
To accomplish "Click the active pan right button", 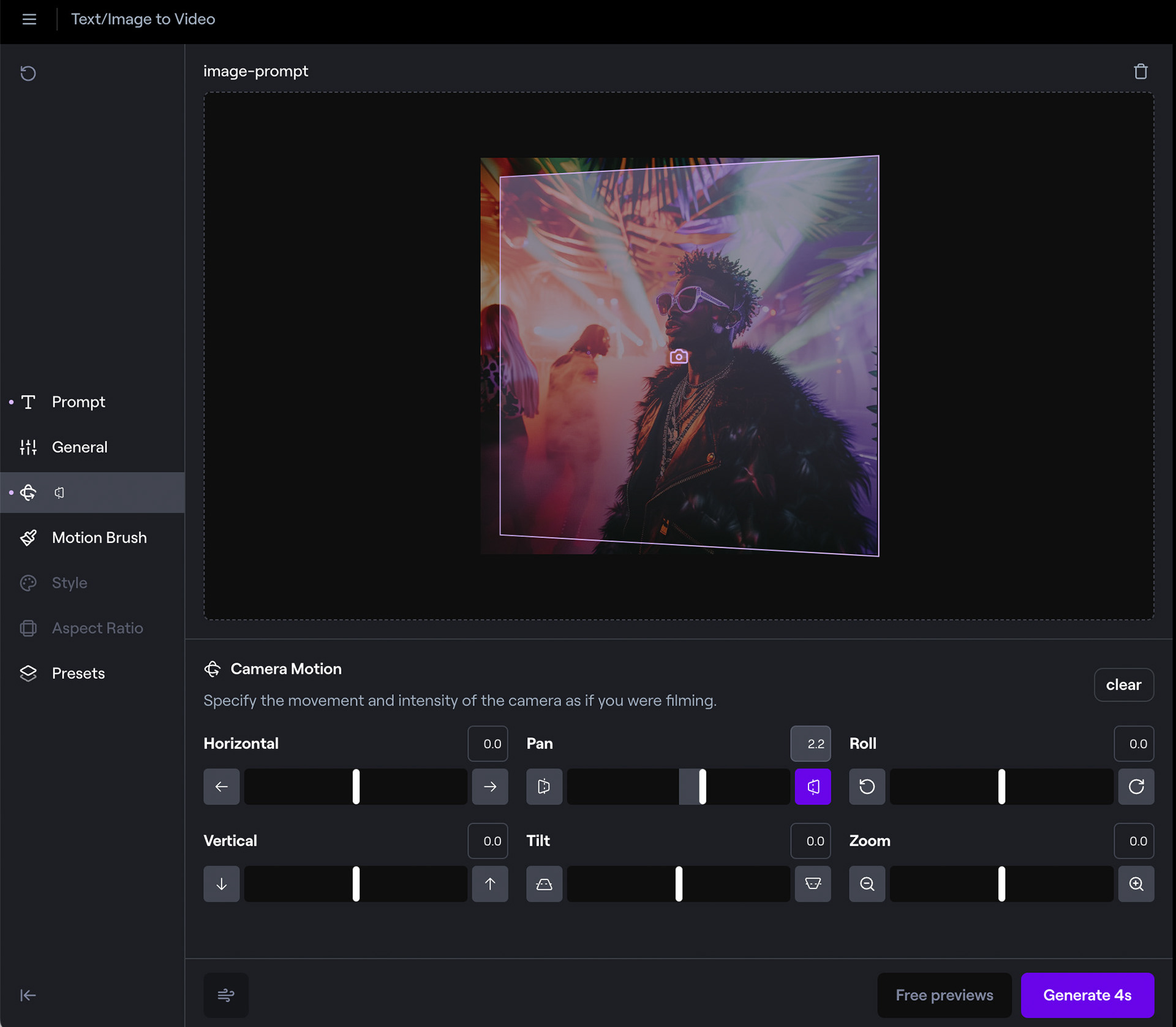I will [812, 786].
